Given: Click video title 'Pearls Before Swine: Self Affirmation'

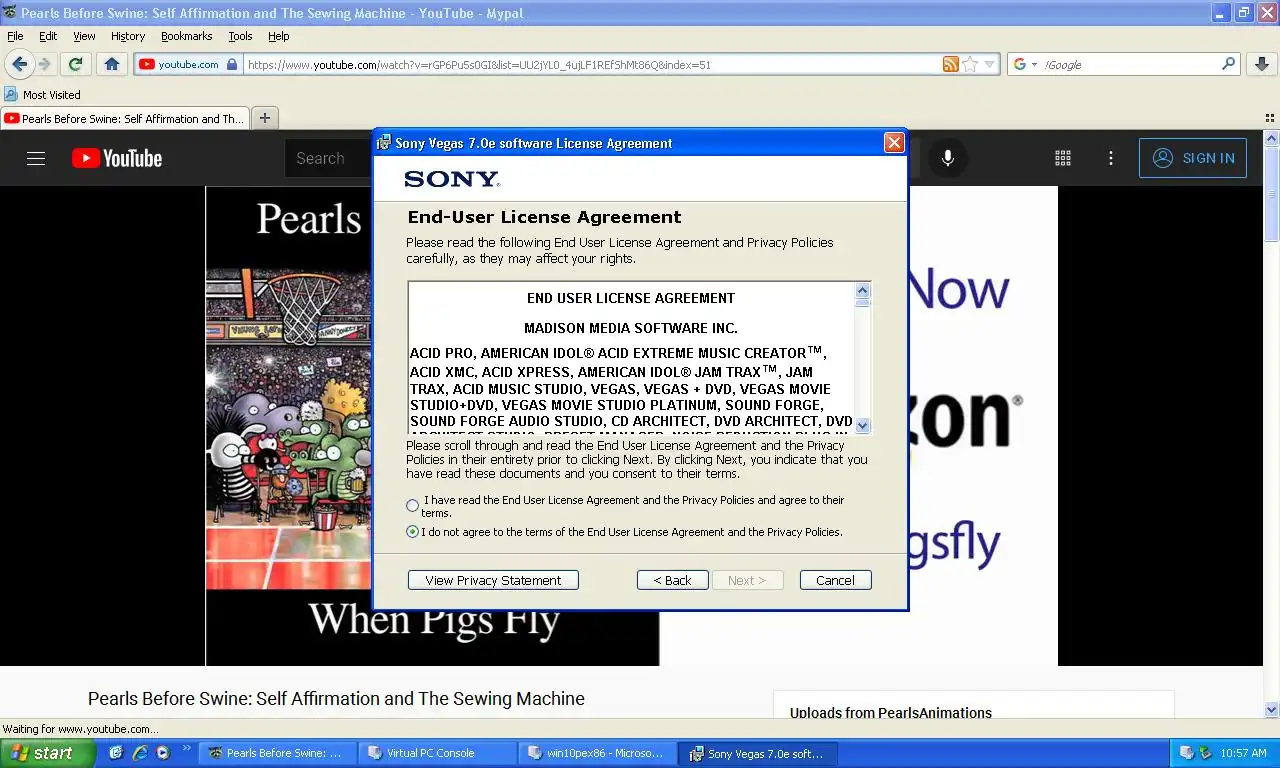Looking at the screenshot, I should [x=336, y=698].
